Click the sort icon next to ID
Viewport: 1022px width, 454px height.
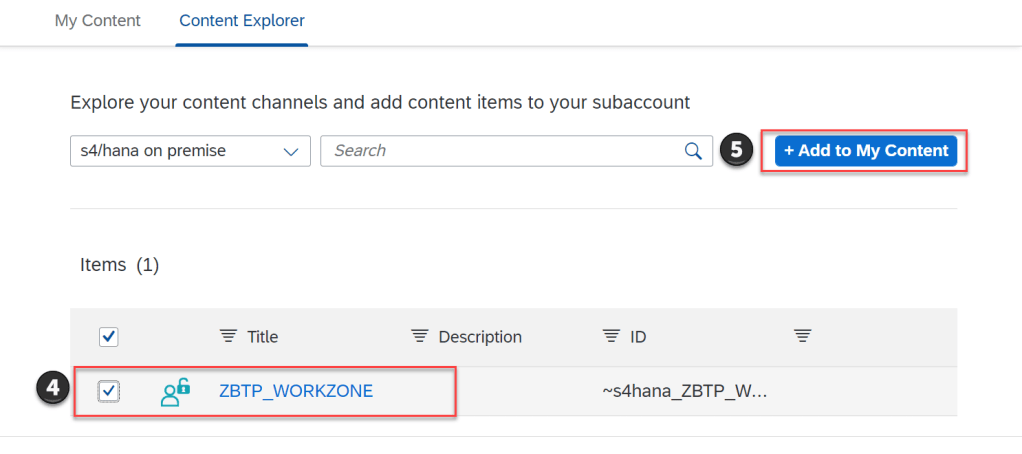[x=610, y=337]
